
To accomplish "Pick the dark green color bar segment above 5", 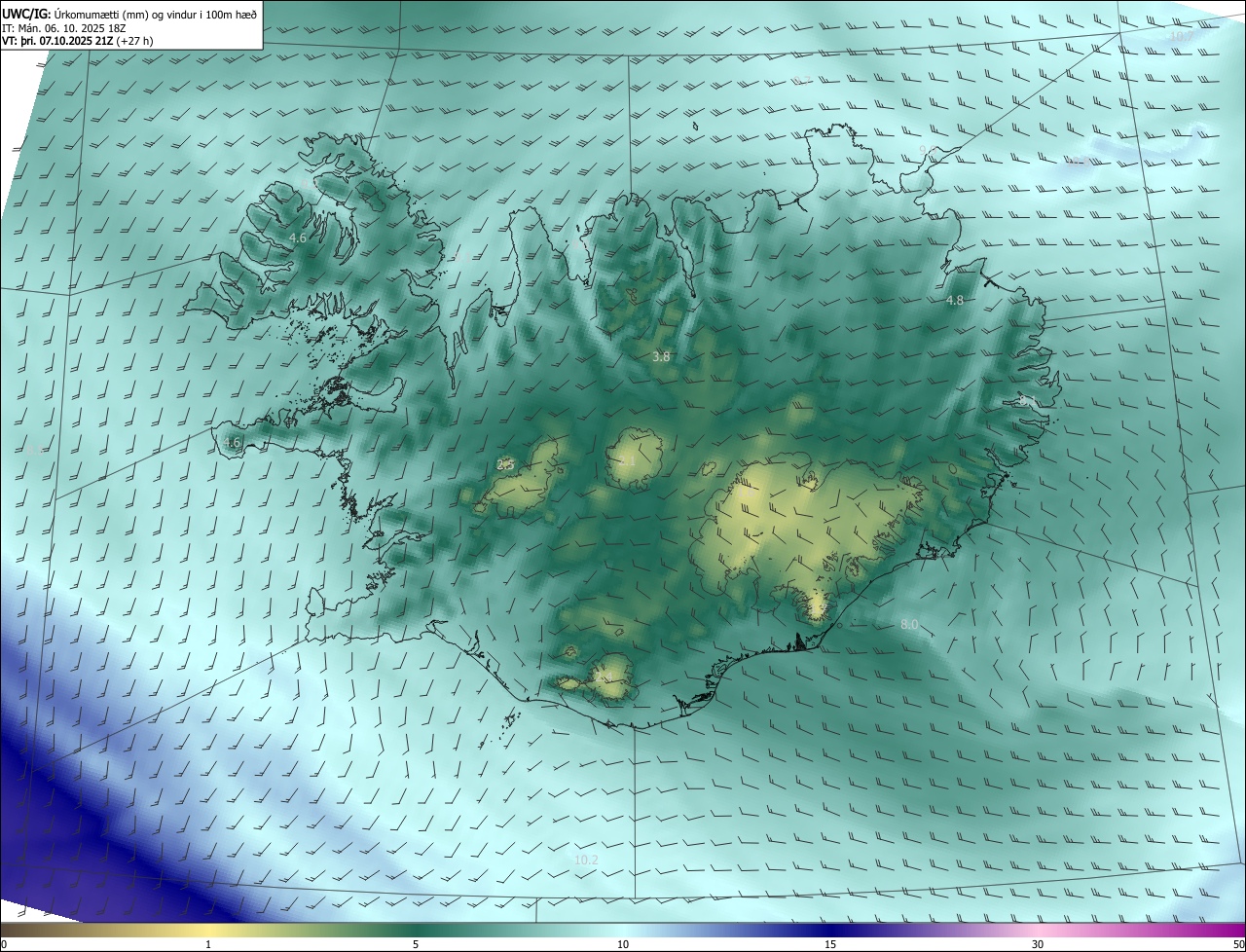I will tap(416, 930).
